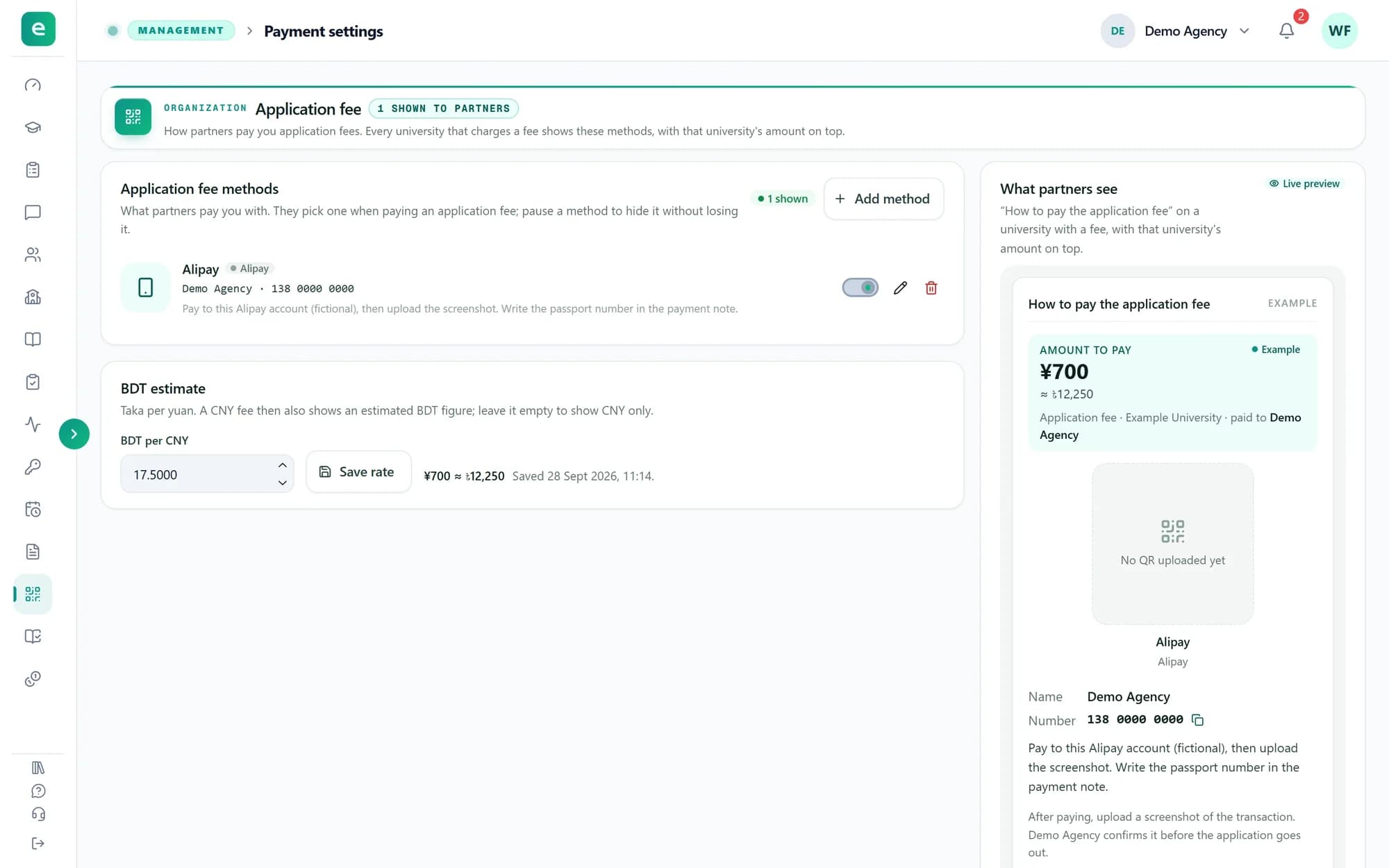Open the WF user avatar menu
Image resolution: width=1389 pixels, height=868 pixels.
(1339, 31)
